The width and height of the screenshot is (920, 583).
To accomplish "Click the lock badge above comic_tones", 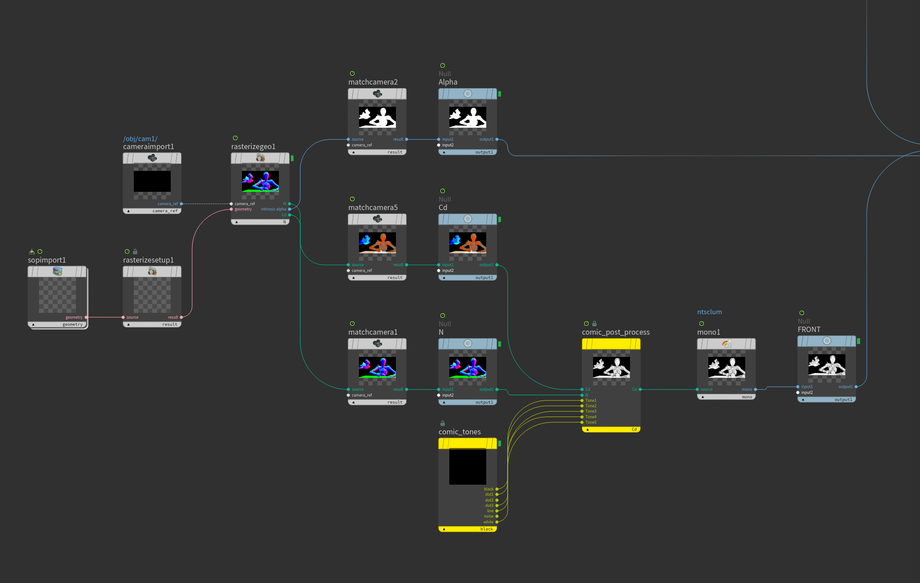I will pyautogui.click(x=442, y=423).
